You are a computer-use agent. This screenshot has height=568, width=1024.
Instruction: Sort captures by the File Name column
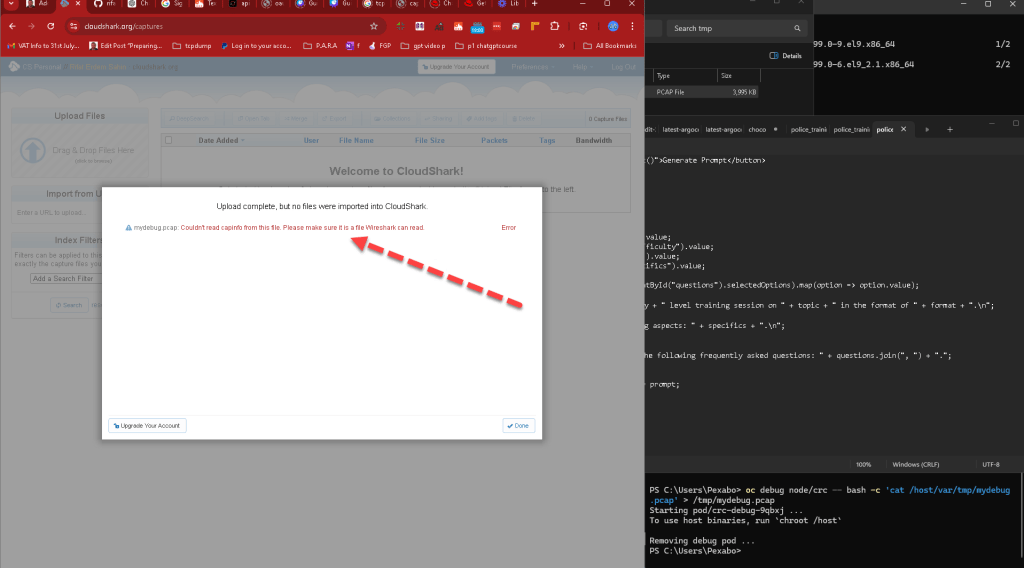tap(356, 140)
